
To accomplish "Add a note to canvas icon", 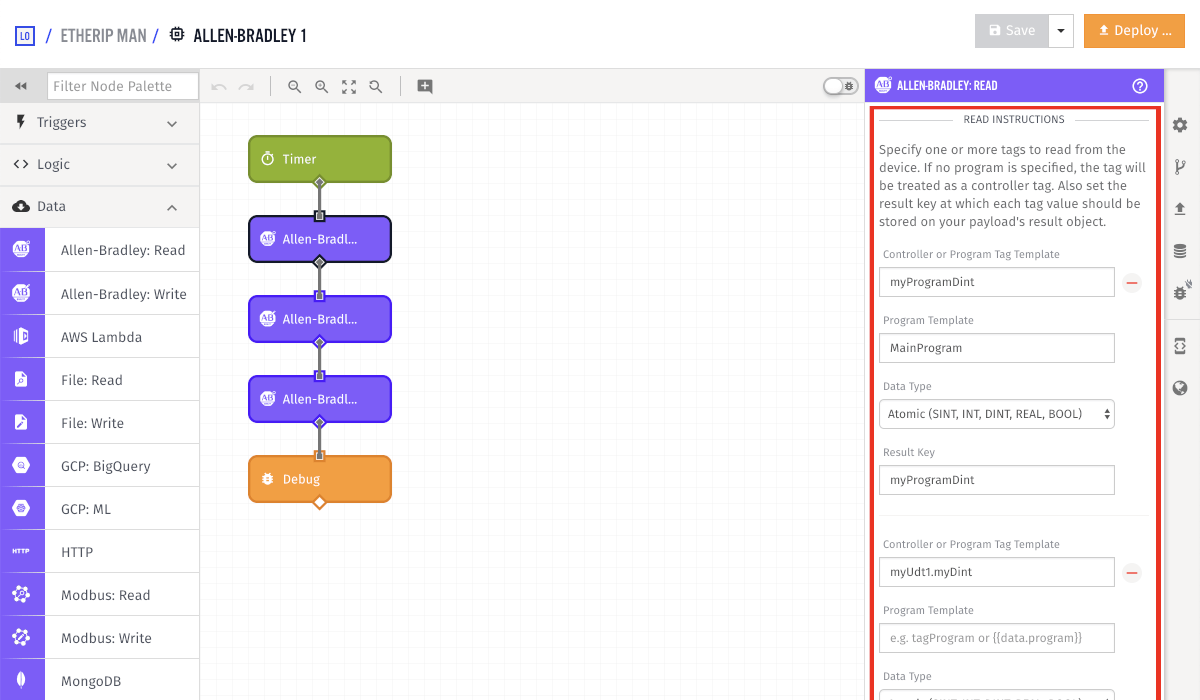I will [x=425, y=87].
